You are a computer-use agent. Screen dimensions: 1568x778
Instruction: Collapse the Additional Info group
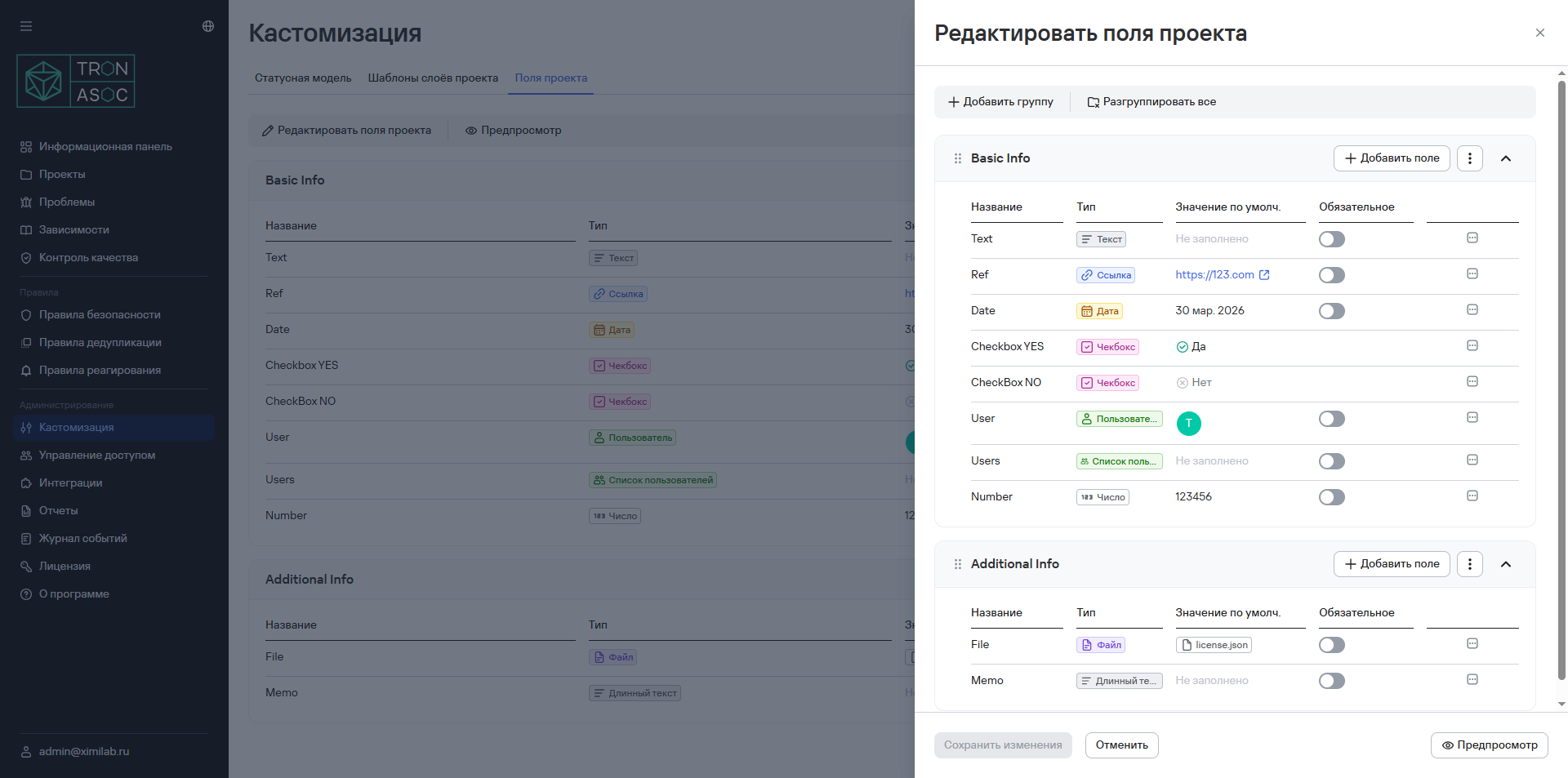coord(1507,563)
